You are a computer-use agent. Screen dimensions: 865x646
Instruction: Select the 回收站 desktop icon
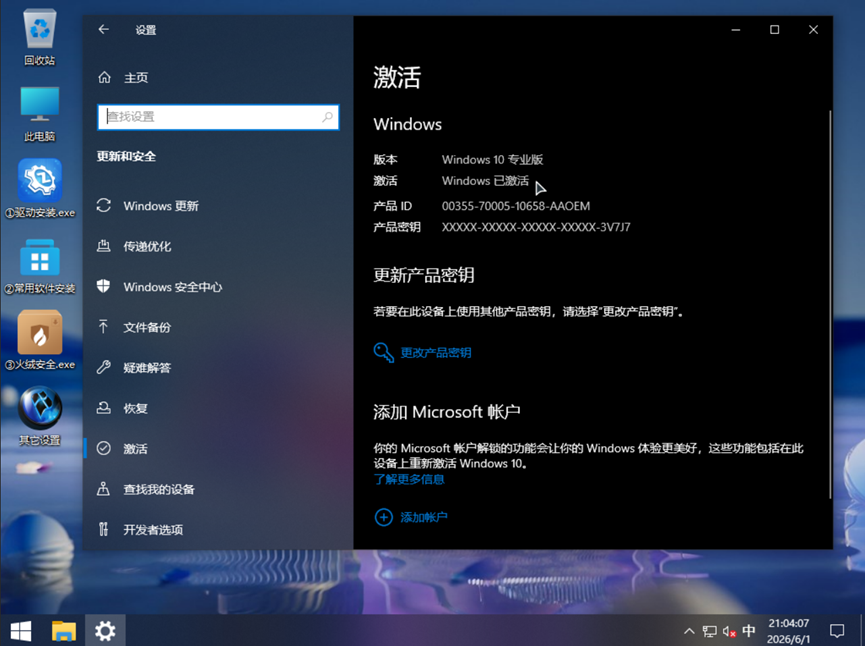(40, 37)
